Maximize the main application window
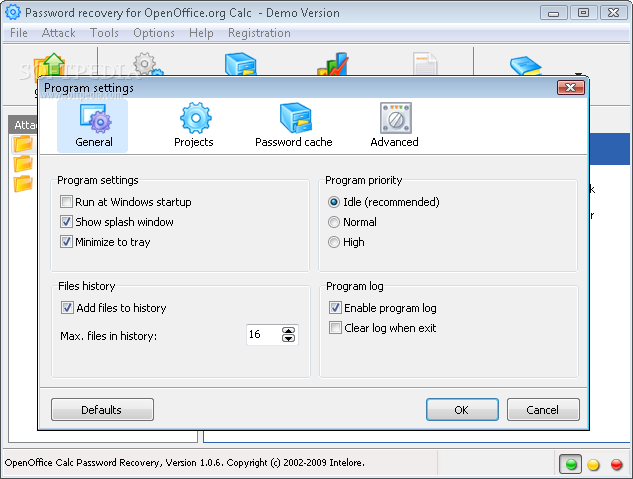 point(583,13)
